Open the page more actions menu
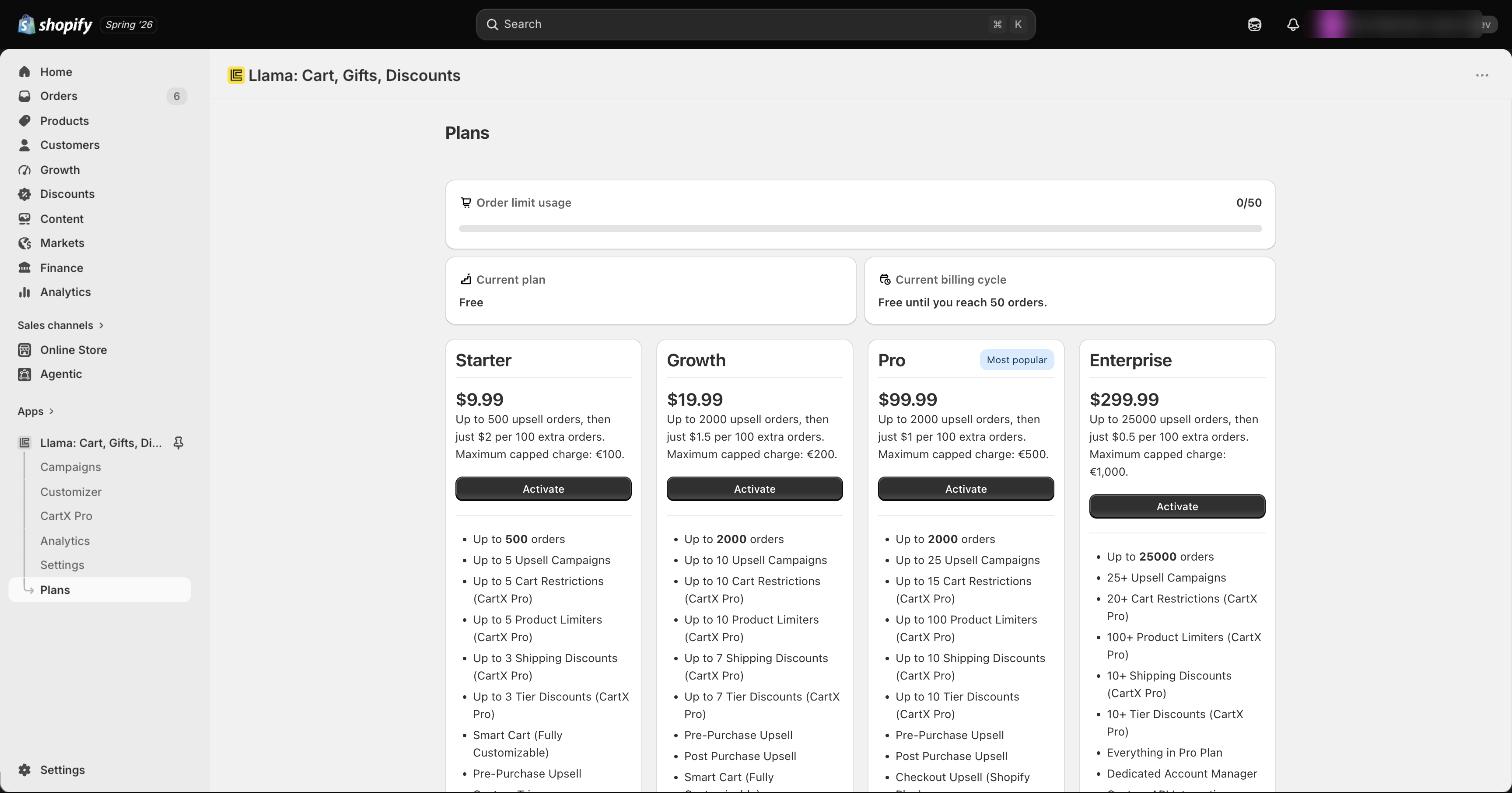 (1482, 75)
